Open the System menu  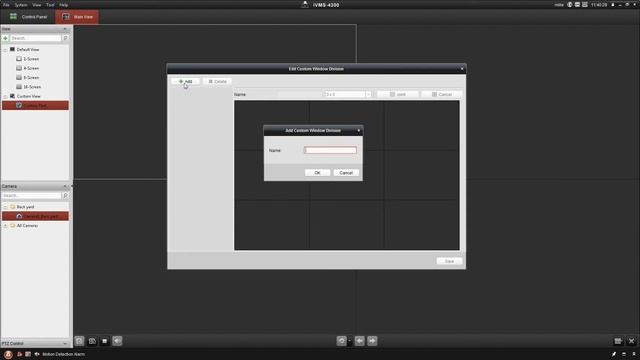(x=21, y=5)
